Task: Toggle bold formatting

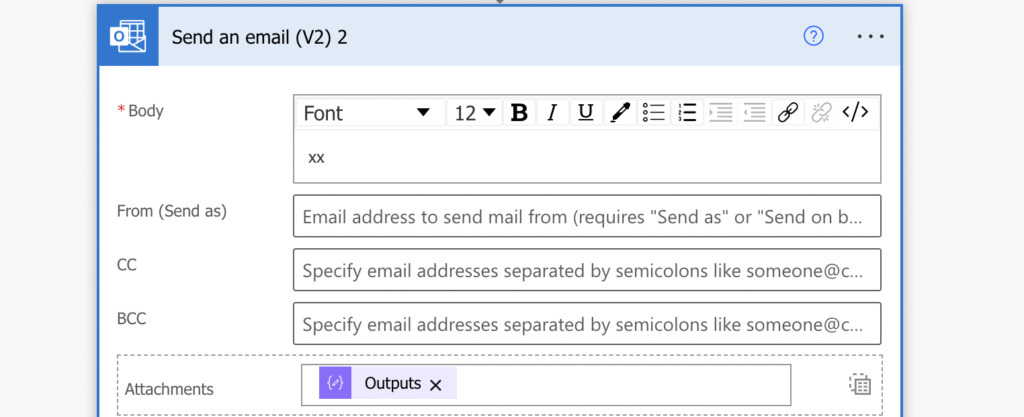Action: (x=519, y=113)
